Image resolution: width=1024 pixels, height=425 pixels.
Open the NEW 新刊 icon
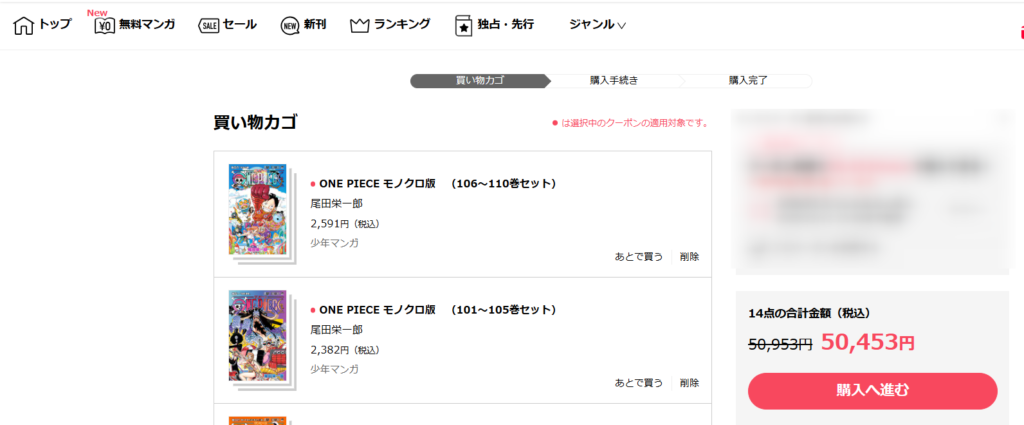click(290, 26)
